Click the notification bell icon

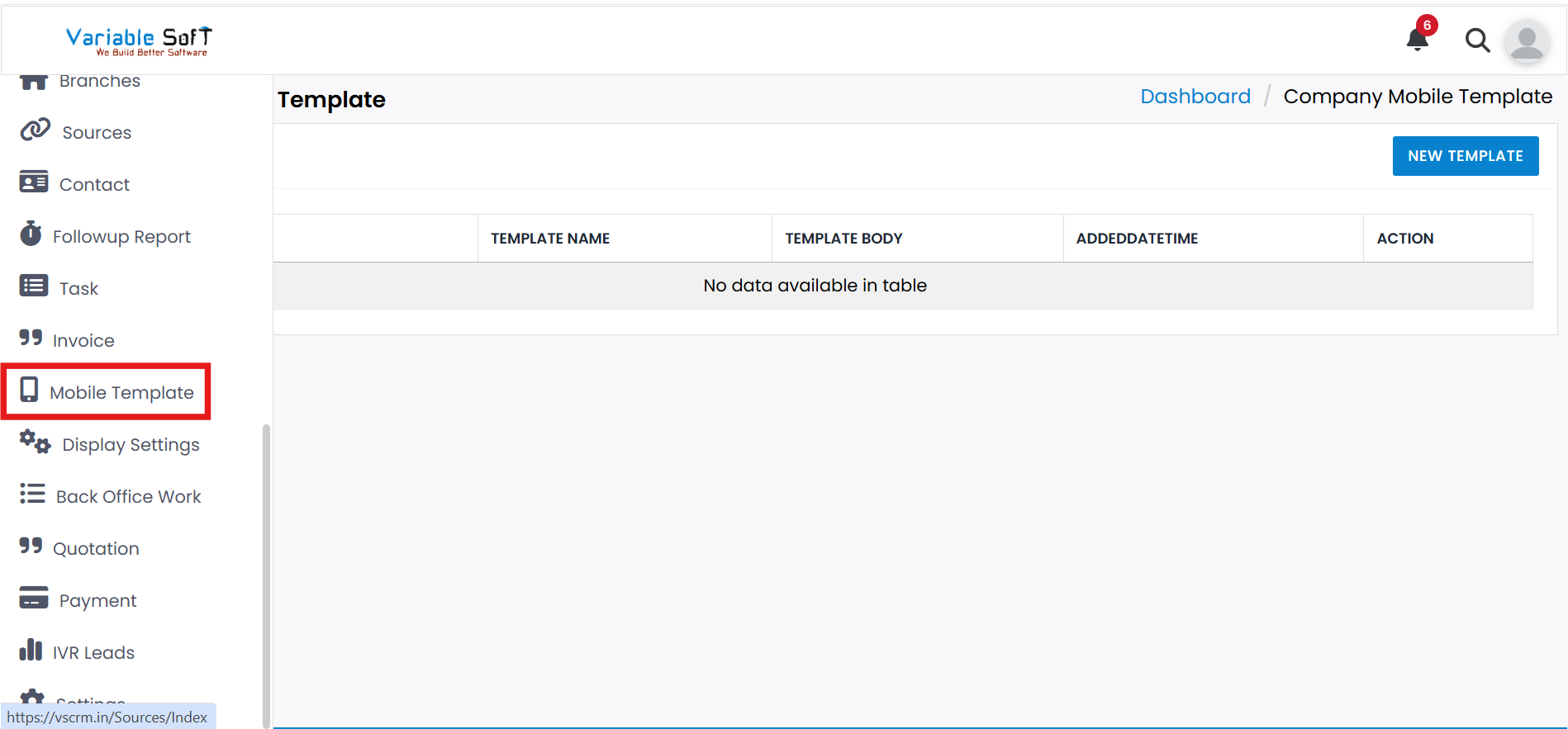tap(1418, 39)
